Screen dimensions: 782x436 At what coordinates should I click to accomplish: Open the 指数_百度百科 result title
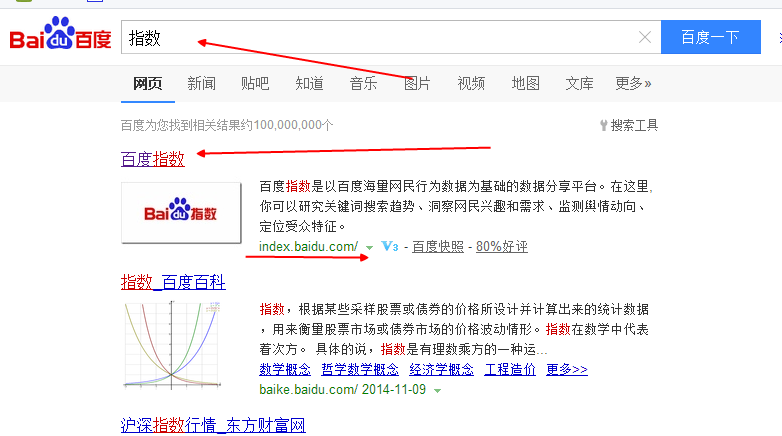[173, 282]
